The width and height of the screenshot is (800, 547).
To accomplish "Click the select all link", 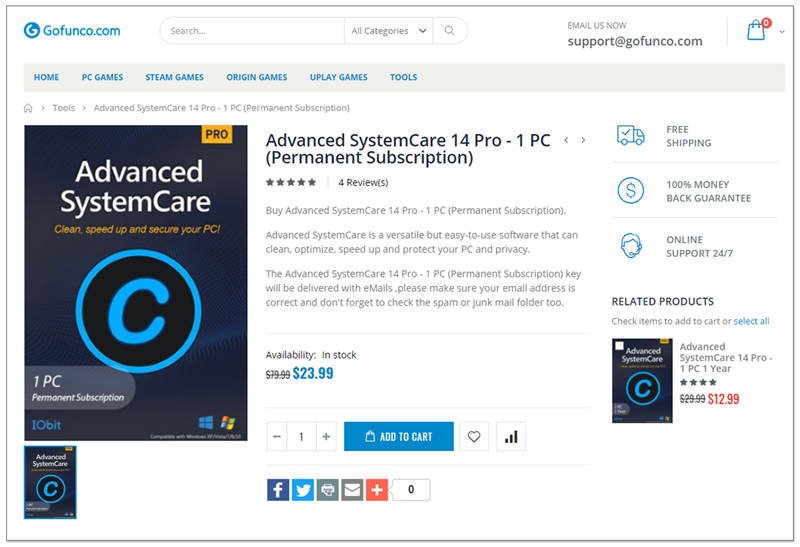I will [x=751, y=321].
